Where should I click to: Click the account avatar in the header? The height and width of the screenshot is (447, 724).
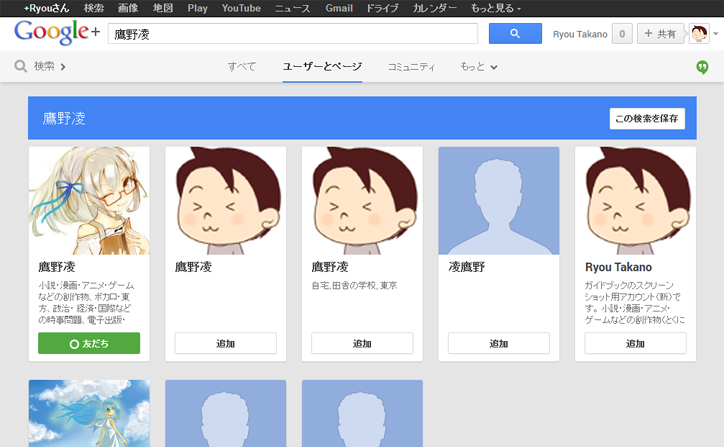(699, 34)
